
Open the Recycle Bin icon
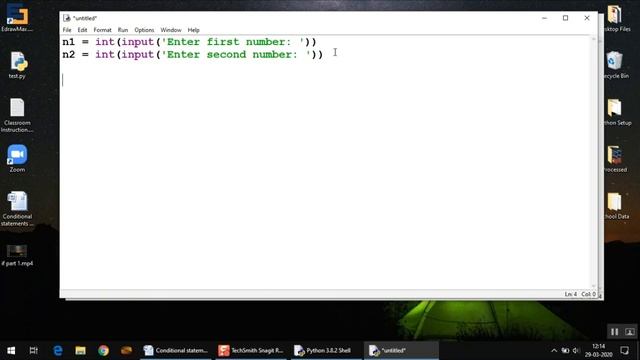[x=615, y=65]
